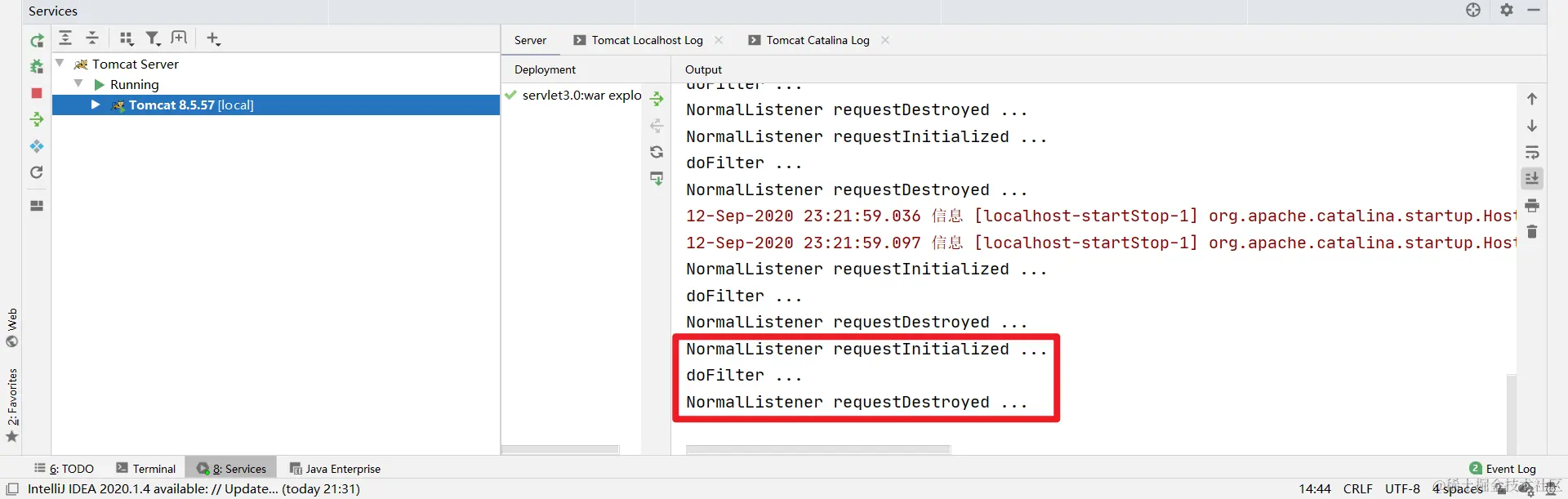Deploy all artifacts using left sidebar icon
Image resolution: width=1568 pixels, height=499 pixels.
click(x=37, y=119)
